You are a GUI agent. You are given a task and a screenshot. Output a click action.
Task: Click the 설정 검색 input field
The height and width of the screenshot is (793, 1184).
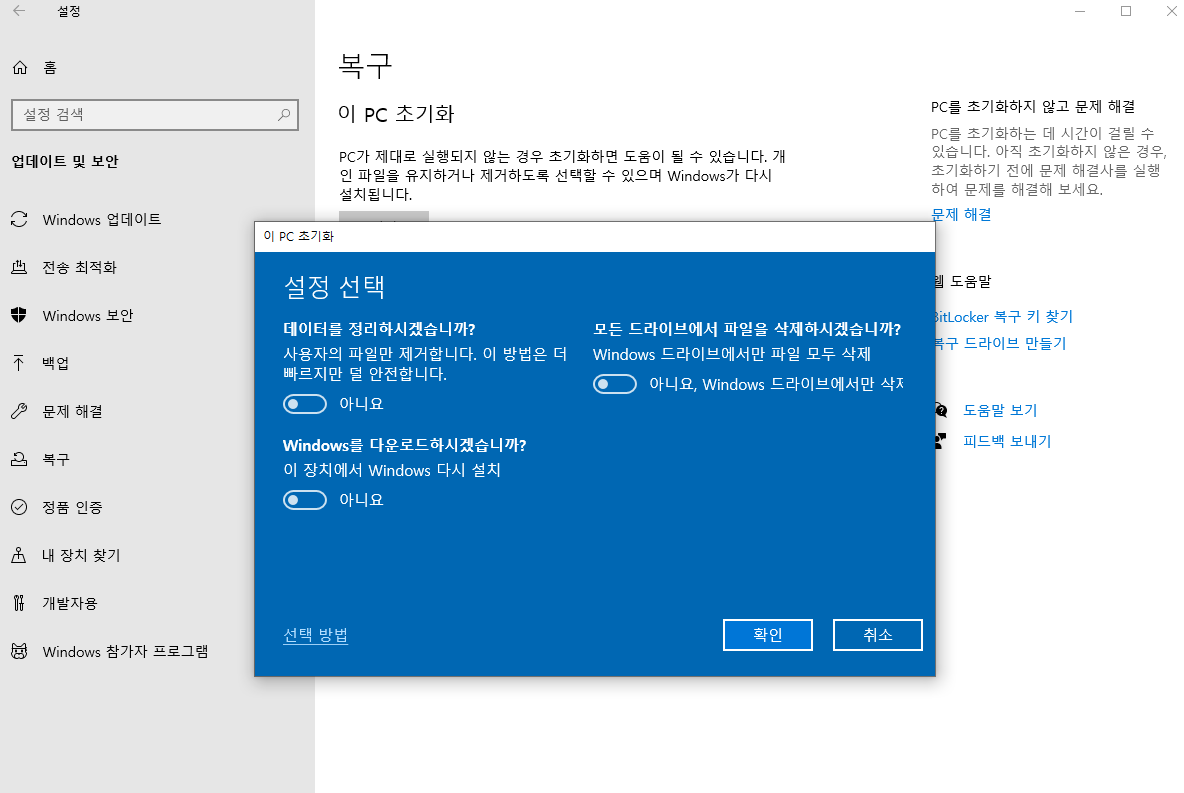(155, 115)
